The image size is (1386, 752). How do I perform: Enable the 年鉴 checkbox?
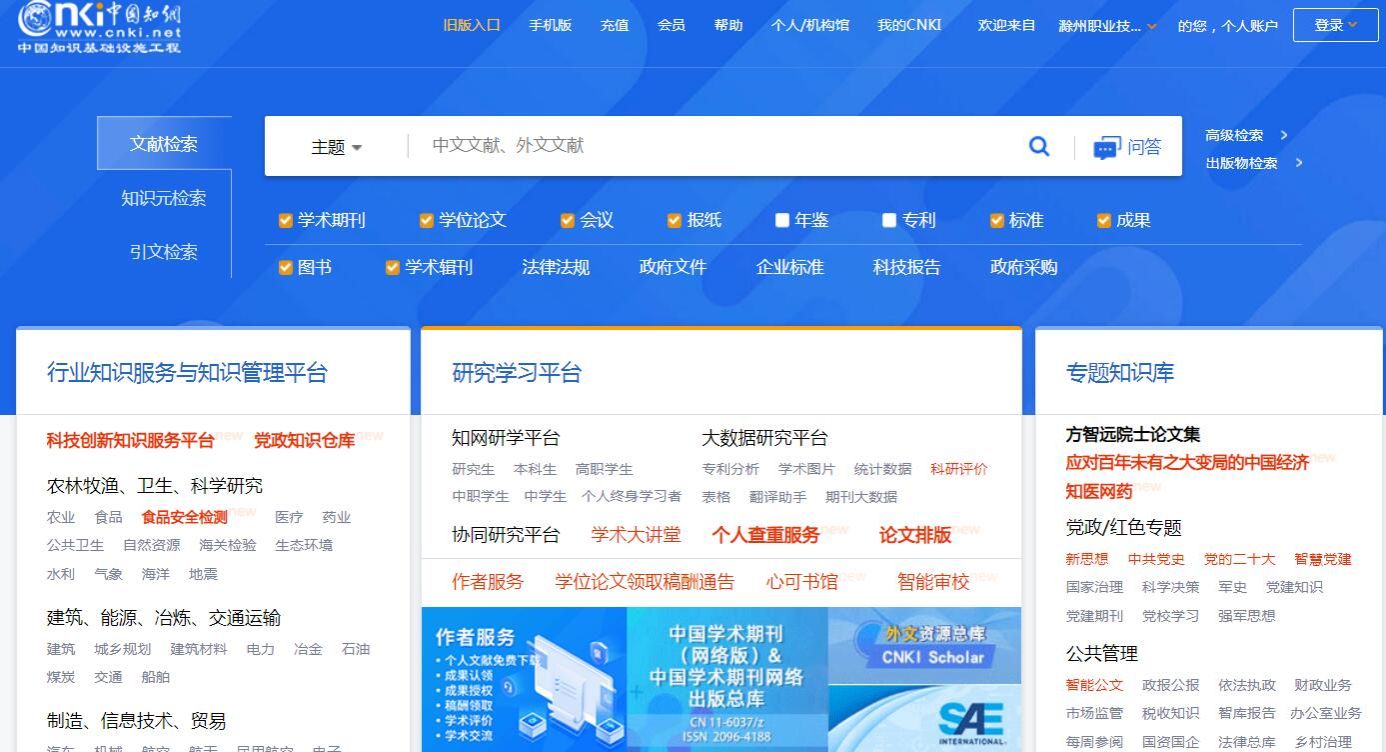click(x=782, y=221)
